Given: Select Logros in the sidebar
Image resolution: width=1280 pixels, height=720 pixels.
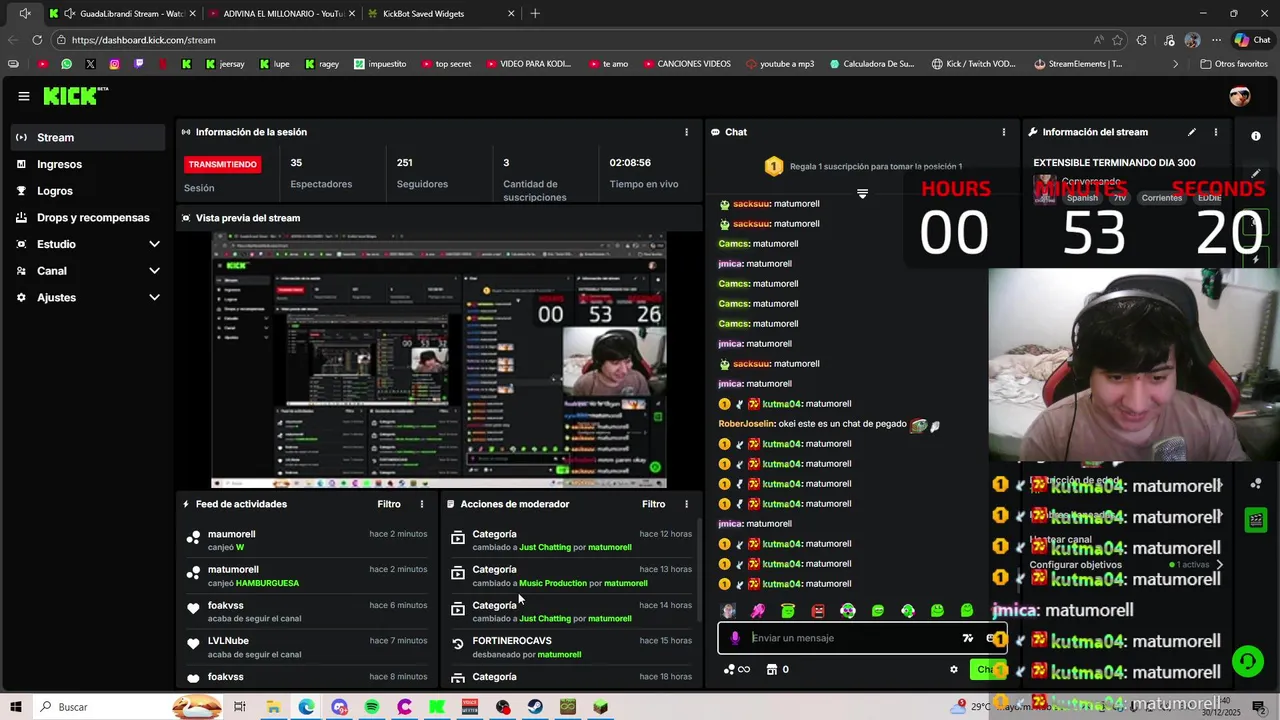Looking at the screenshot, I should coord(88,191).
